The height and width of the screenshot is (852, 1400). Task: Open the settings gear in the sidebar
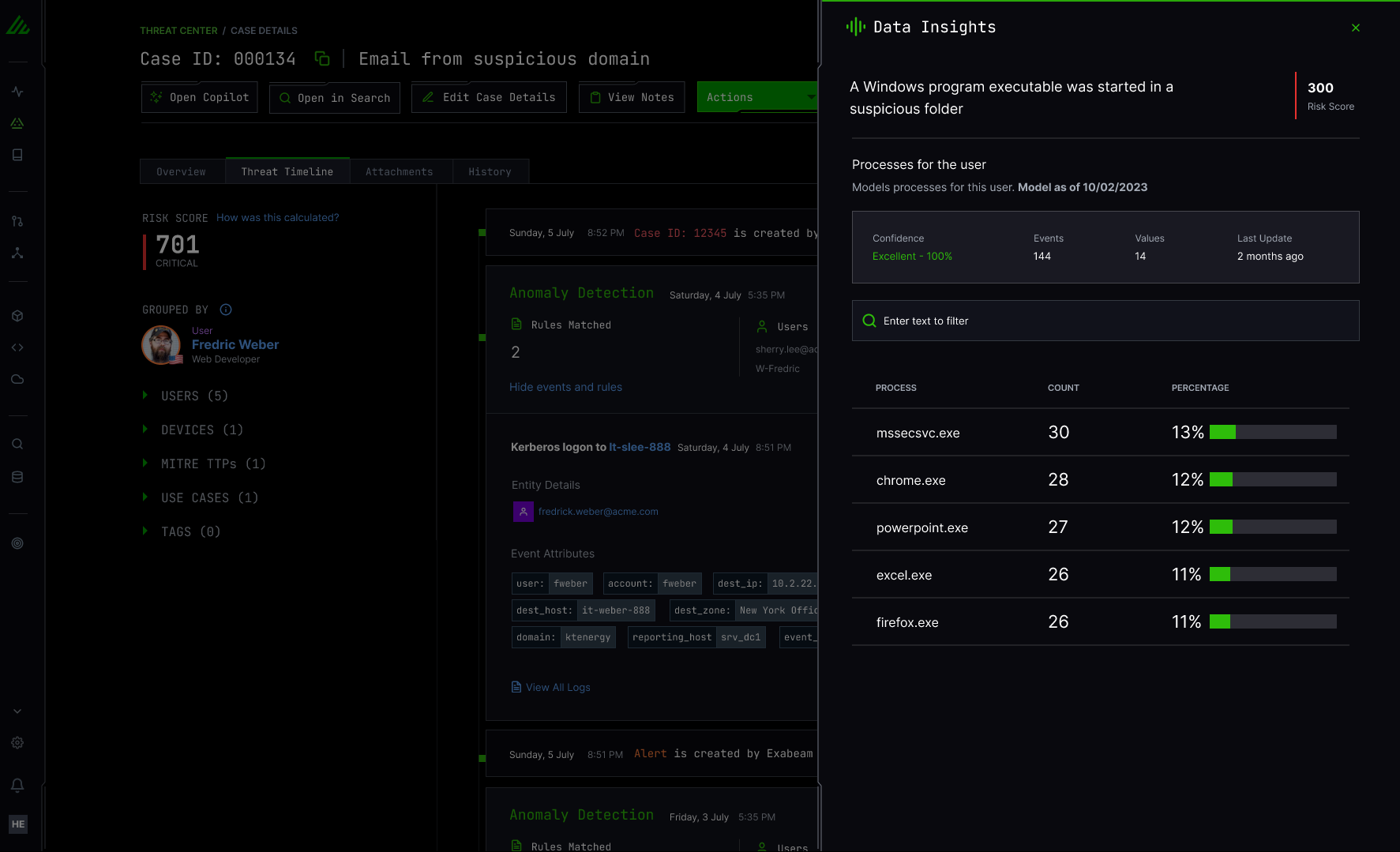[x=17, y=742]
